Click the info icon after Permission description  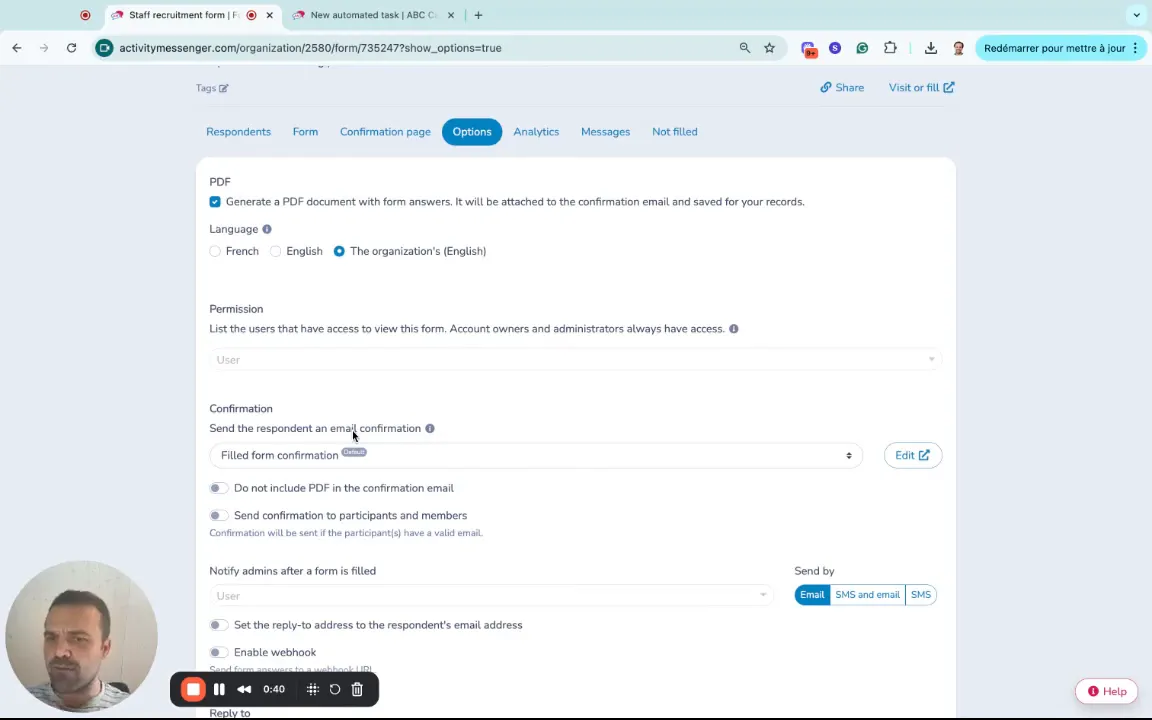(733, 329)
